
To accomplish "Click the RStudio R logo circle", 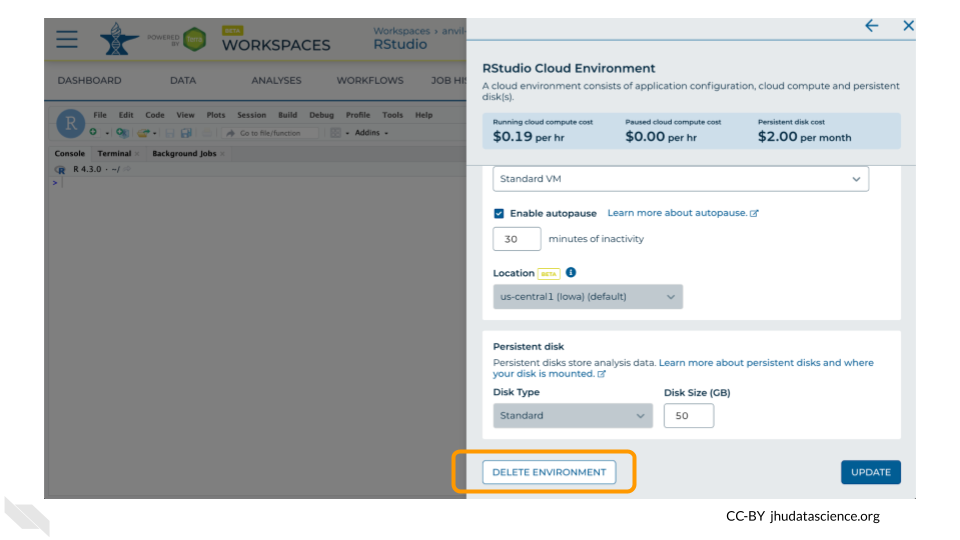I will tap(70, 123).
